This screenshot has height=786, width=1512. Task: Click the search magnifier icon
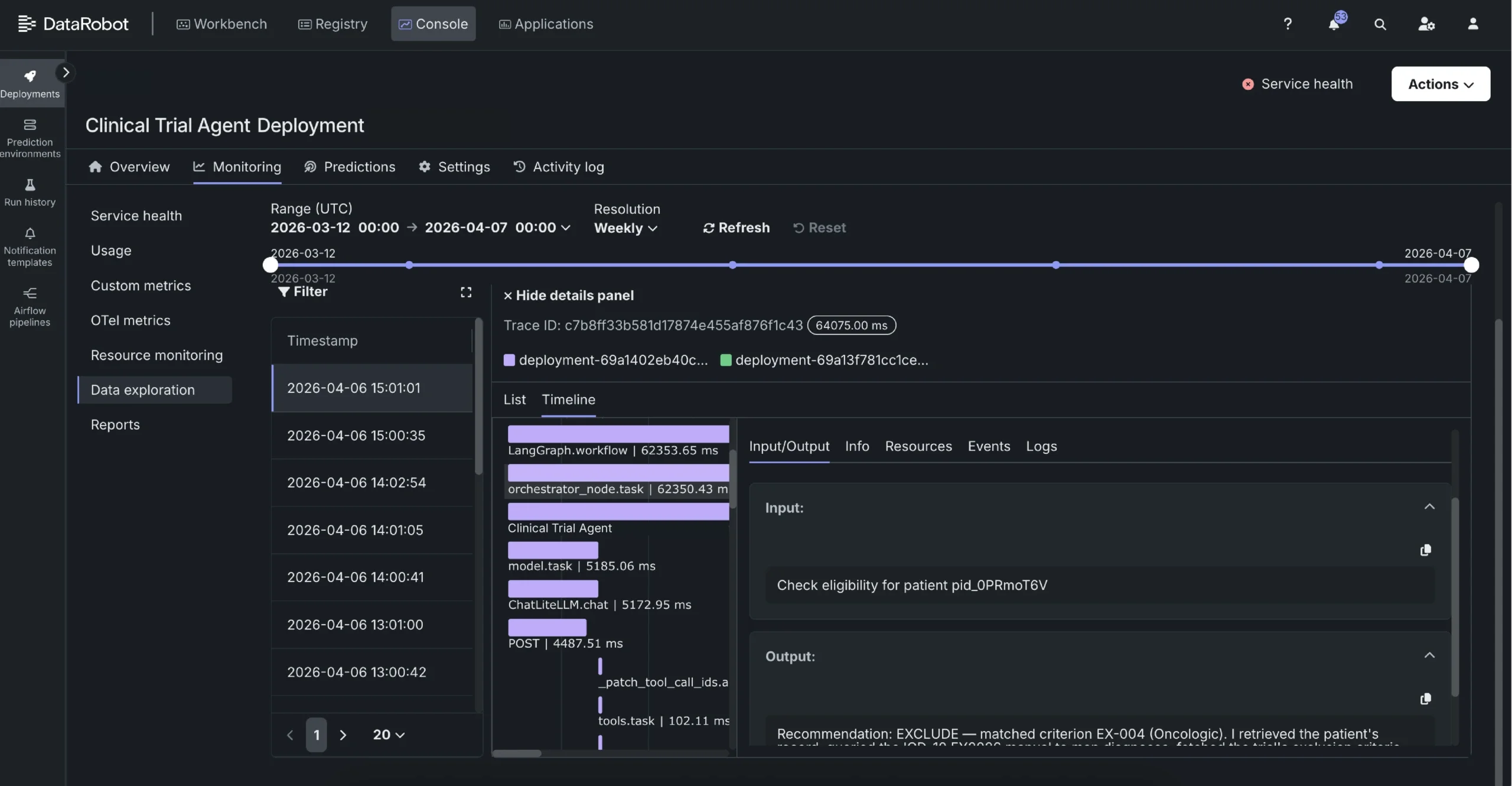click(x=1380, y=24)
